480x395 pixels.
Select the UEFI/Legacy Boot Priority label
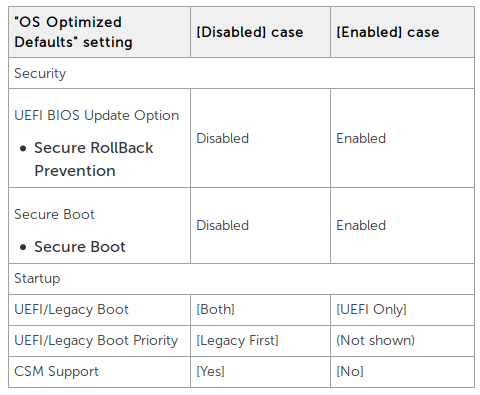pyautogui.click(x=96, y=341)
